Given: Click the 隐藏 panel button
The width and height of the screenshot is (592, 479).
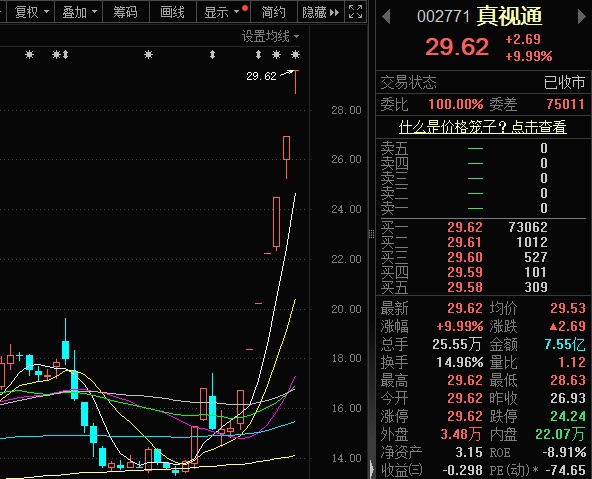Looking at the screenshot, I should coord(321,12).
